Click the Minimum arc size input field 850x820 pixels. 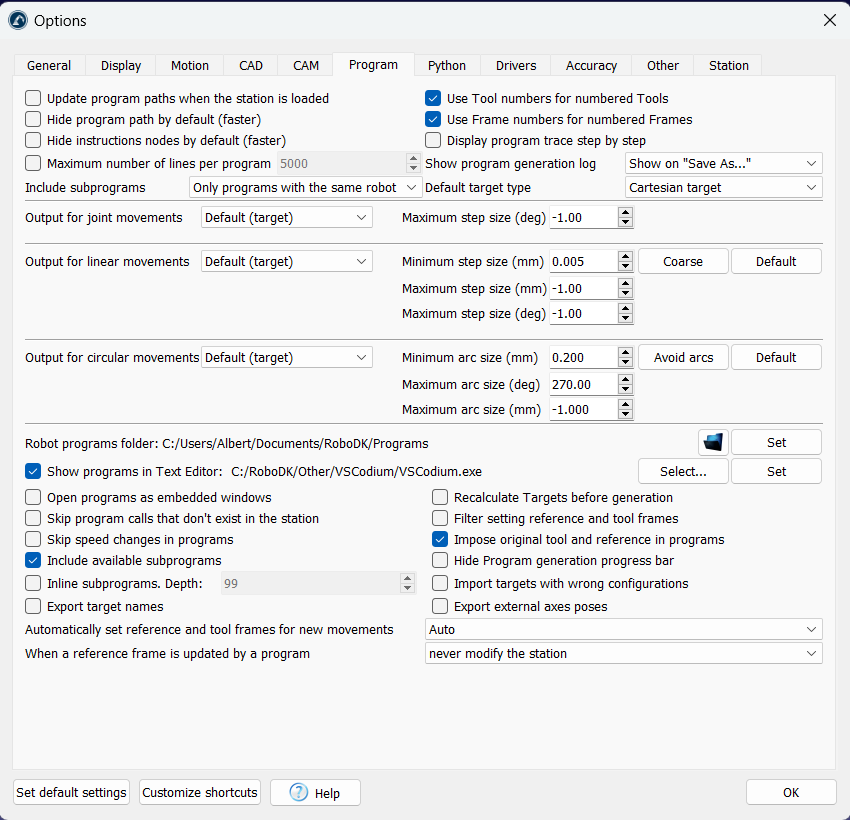pyautogui.click(x=582, y=357)
